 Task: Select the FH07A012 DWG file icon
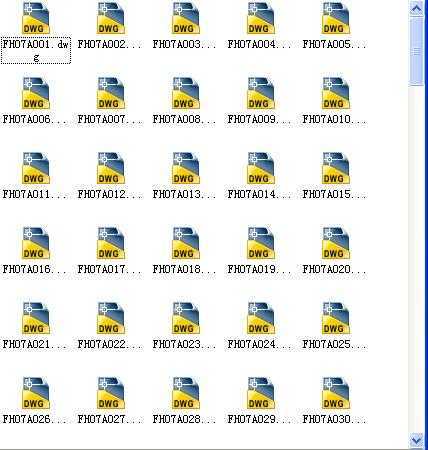(111, 168)
